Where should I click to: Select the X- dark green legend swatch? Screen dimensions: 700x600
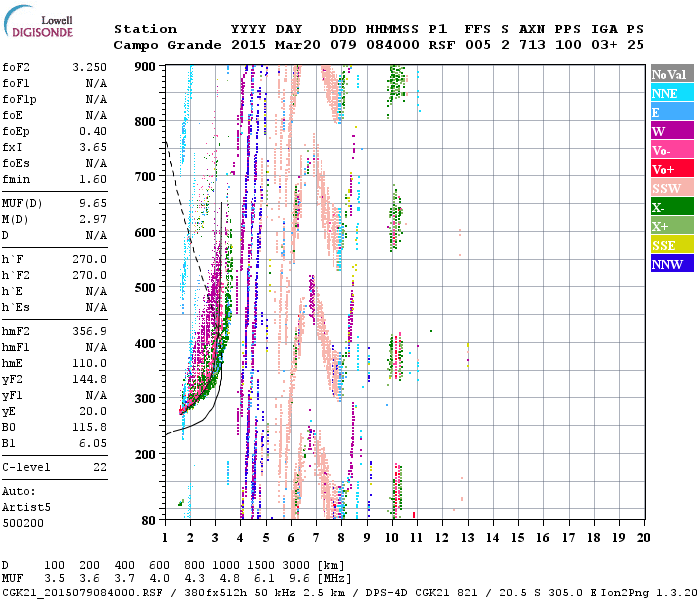tap(672, 207)
